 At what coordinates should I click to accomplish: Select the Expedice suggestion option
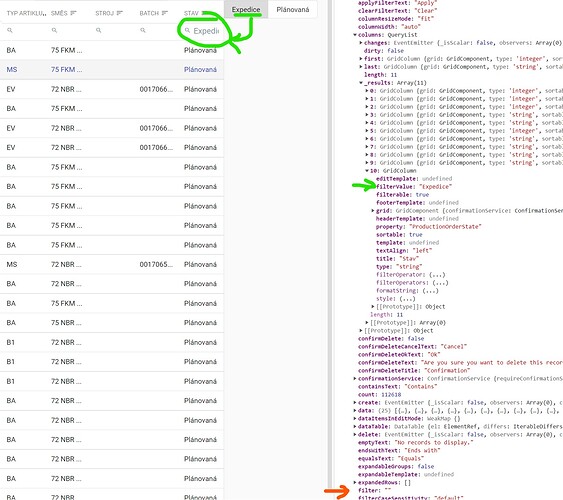click(246, 9)
